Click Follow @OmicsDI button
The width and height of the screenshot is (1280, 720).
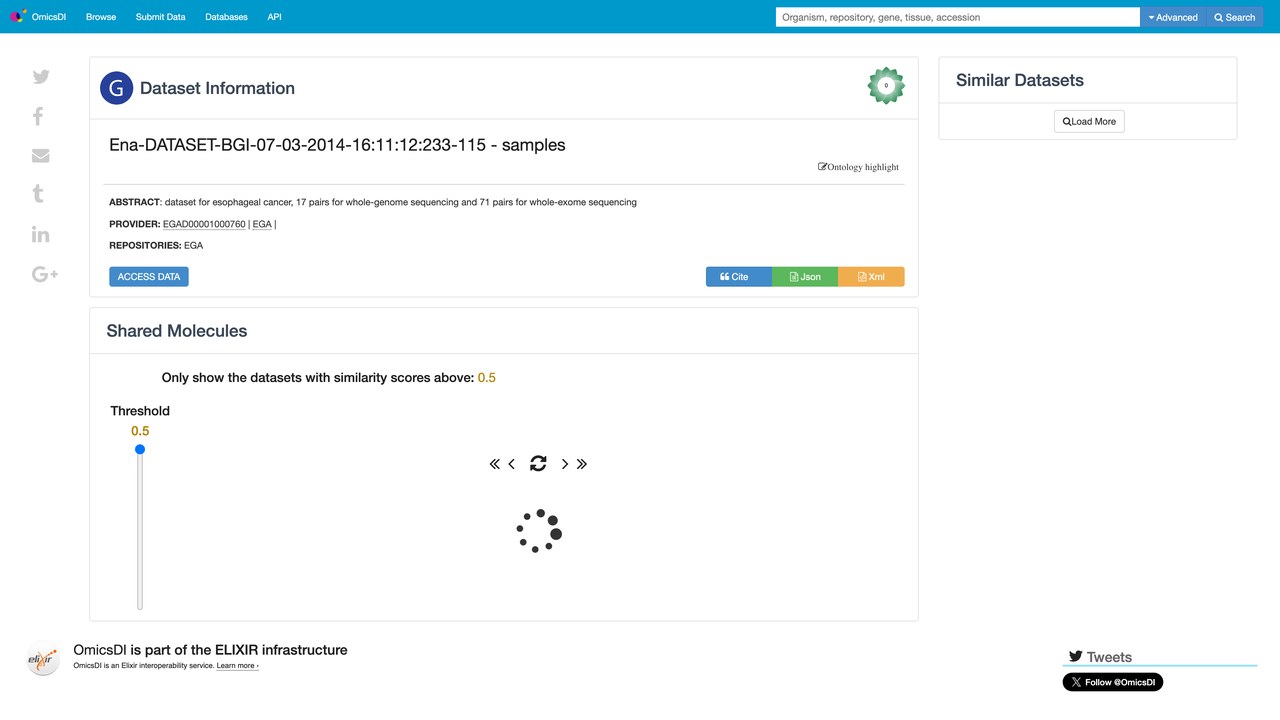point(1113,682)
